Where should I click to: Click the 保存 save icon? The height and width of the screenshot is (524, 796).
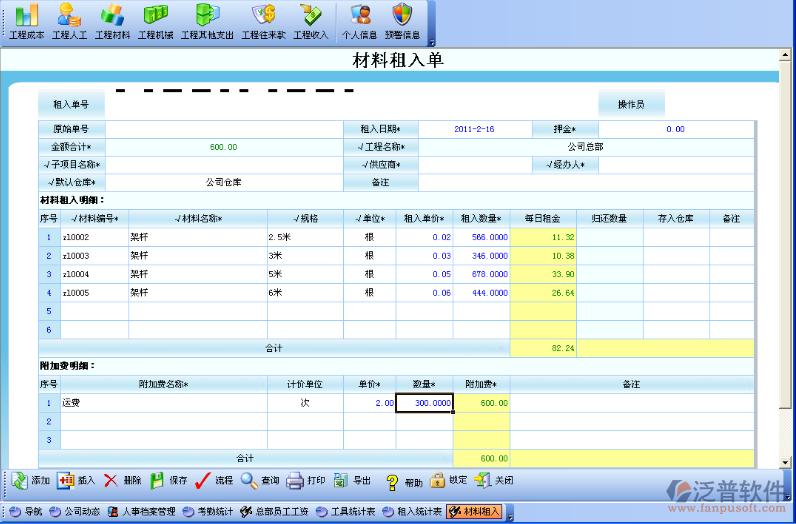click(157, 480)
